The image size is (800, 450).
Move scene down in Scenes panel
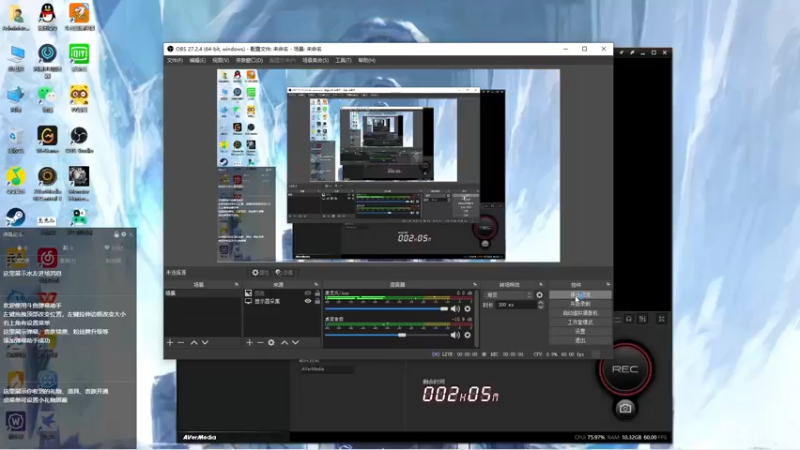(x=205, y=342)
